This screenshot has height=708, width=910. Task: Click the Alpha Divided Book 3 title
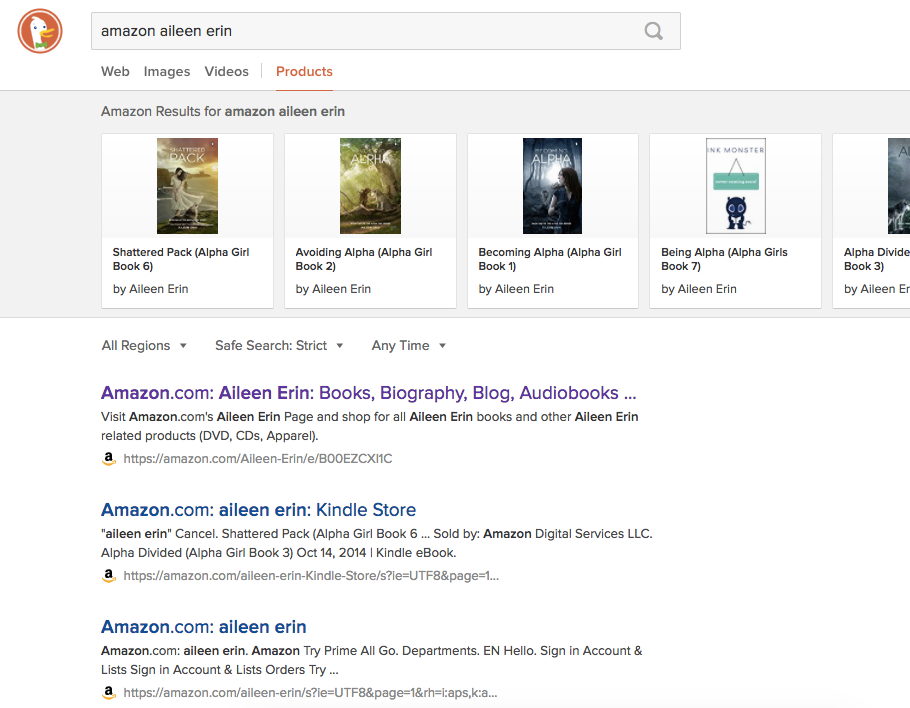coord(876,259)
